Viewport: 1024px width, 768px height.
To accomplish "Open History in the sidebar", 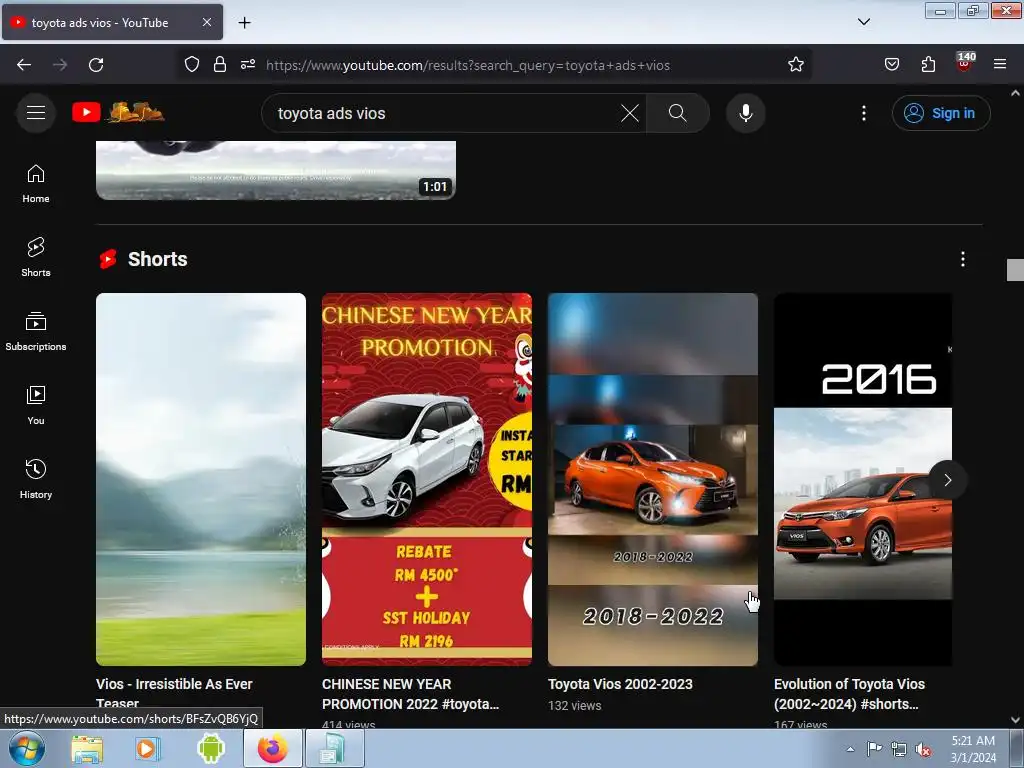I will 36,479.
